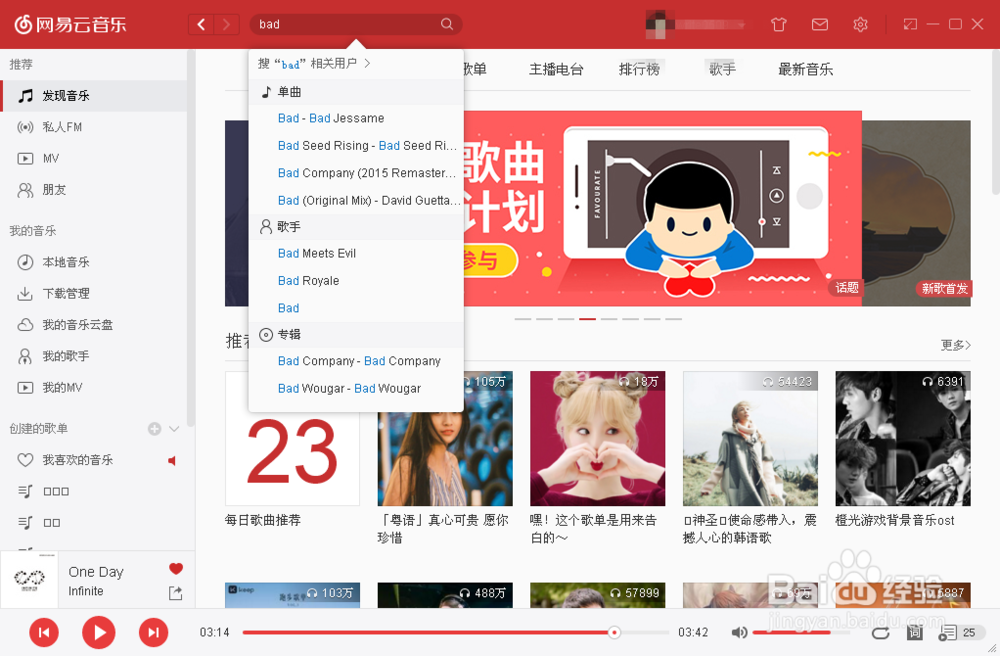Image resolution: width=1000 pixels, height=656 pixels.
Task: Switch to the 最新音乐 tab
Action: tap(805, 69)
